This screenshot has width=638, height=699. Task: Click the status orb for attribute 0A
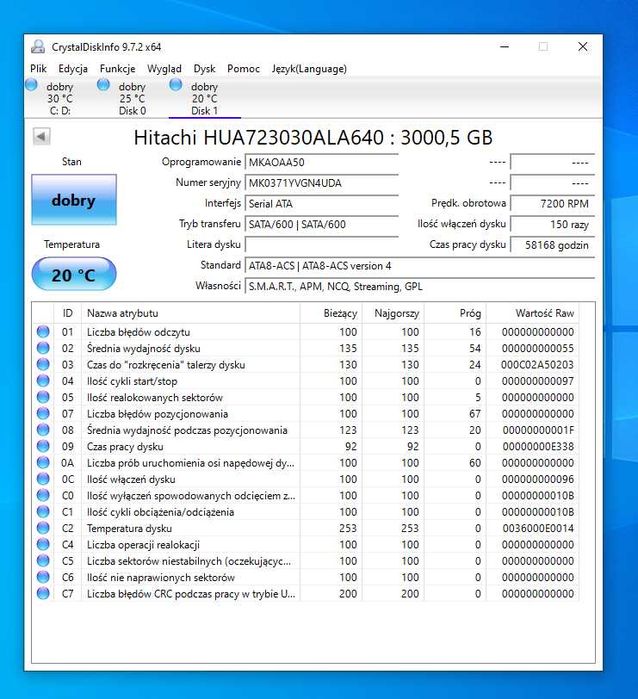(43, 462)
